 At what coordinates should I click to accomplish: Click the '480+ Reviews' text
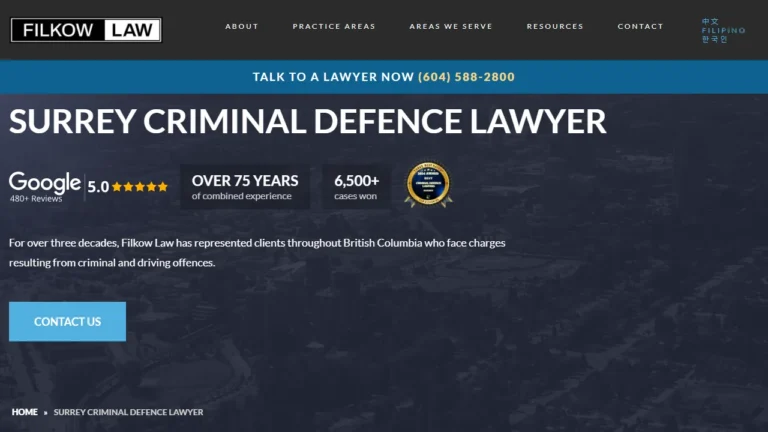click(x=36, y=199)
